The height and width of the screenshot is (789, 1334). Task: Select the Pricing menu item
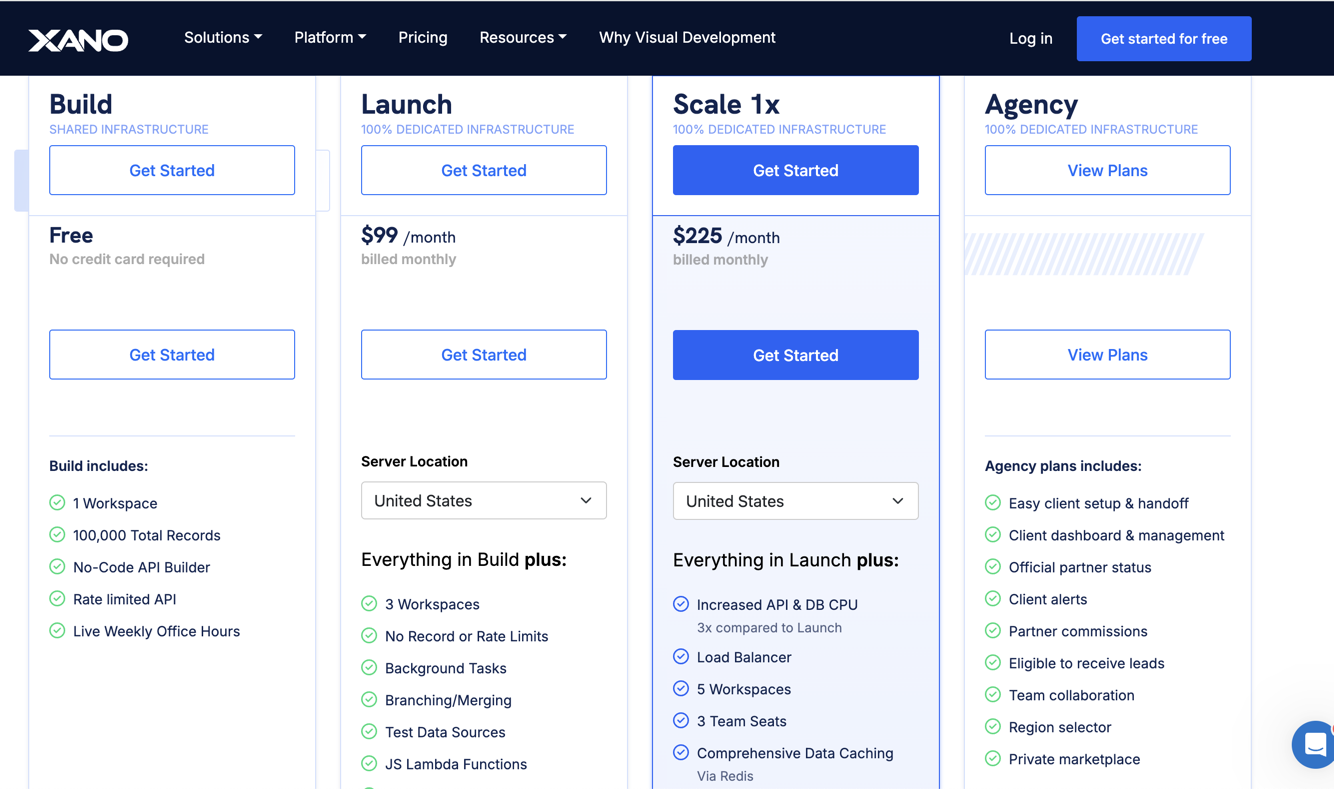click(422, 37)
